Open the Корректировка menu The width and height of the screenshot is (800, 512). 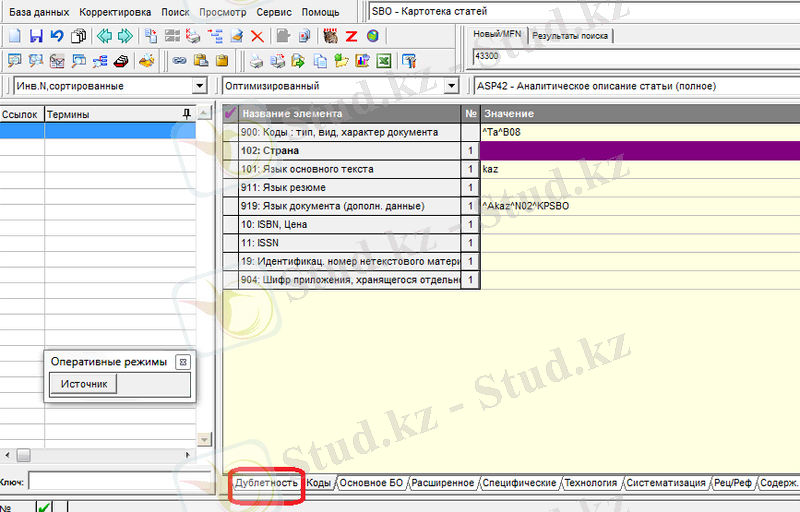click(x=115, y=12)
